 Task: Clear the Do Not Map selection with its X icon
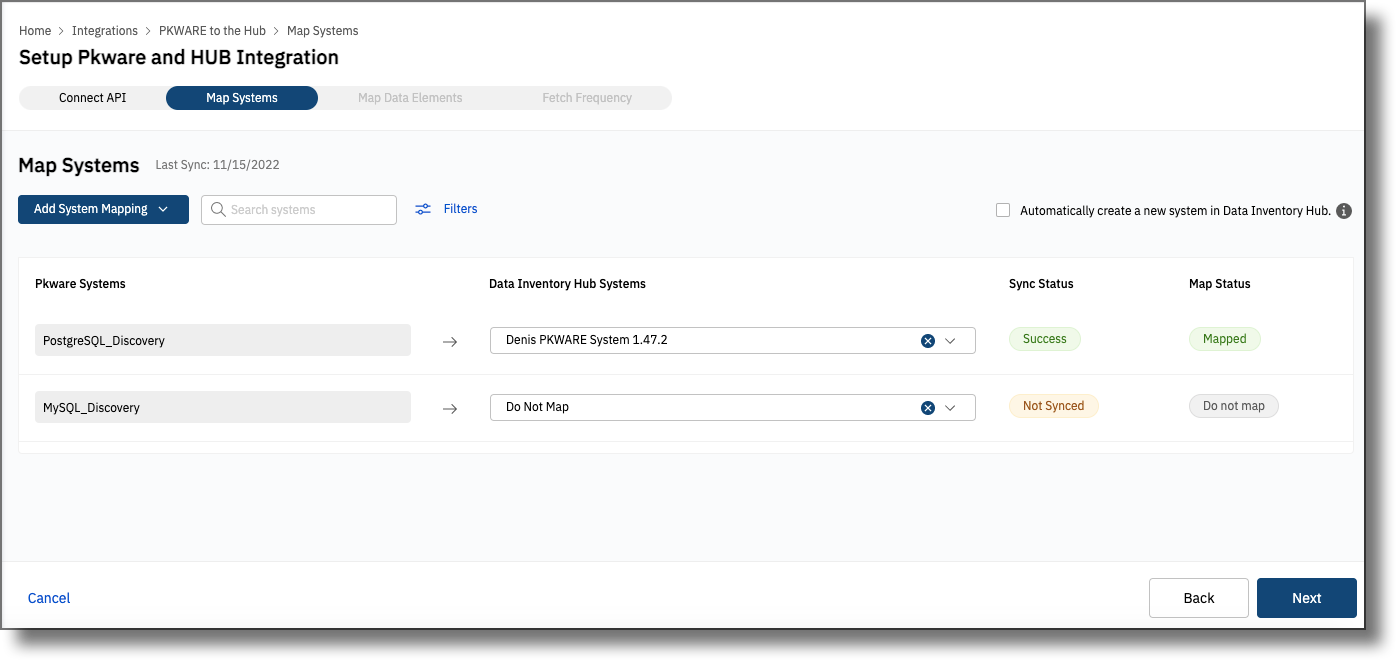tap(927, 407)
